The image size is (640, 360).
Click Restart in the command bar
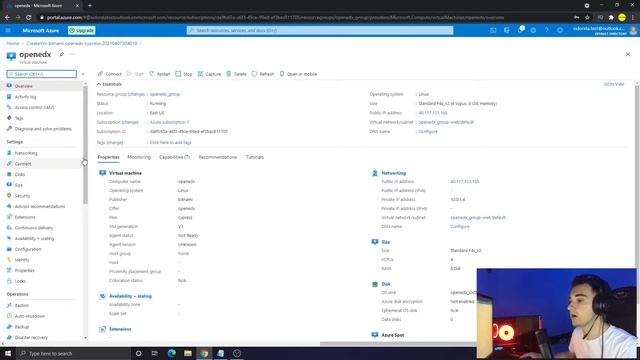[160, 74]
